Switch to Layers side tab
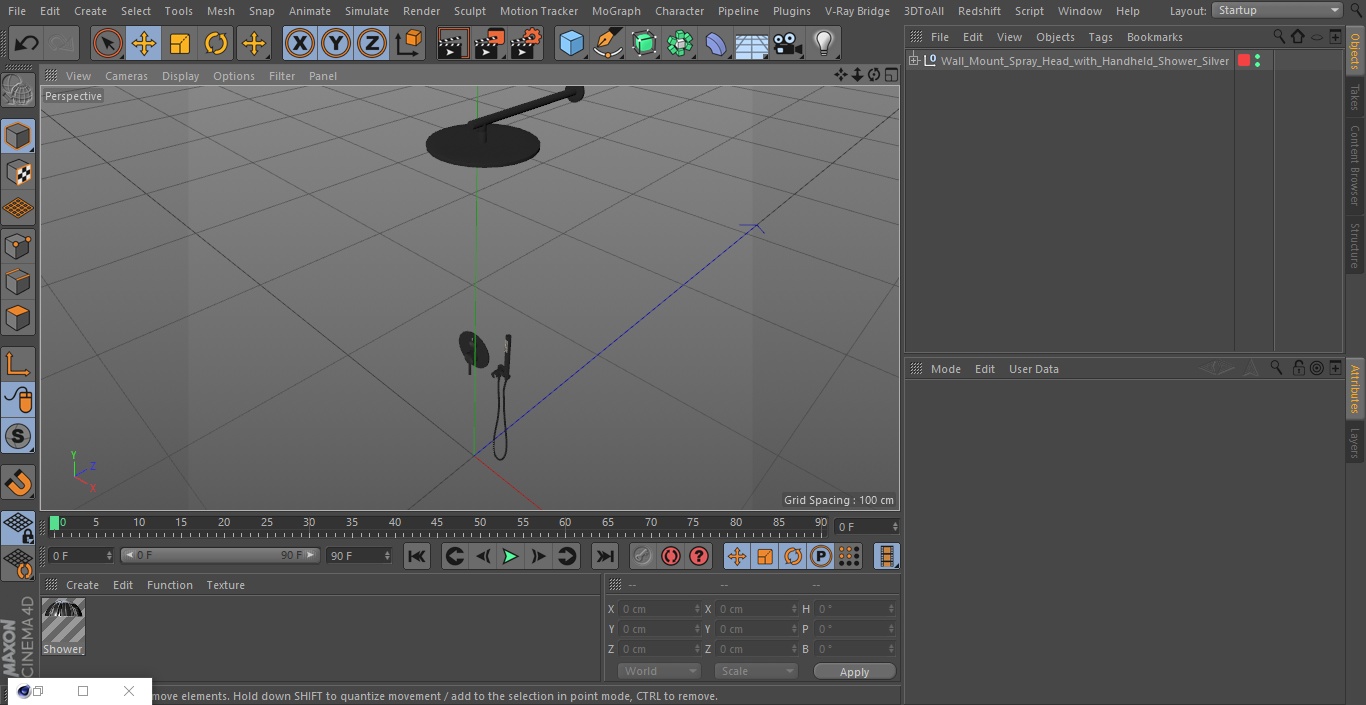This screenshot has height=705, width=1366. [1355, 443]
